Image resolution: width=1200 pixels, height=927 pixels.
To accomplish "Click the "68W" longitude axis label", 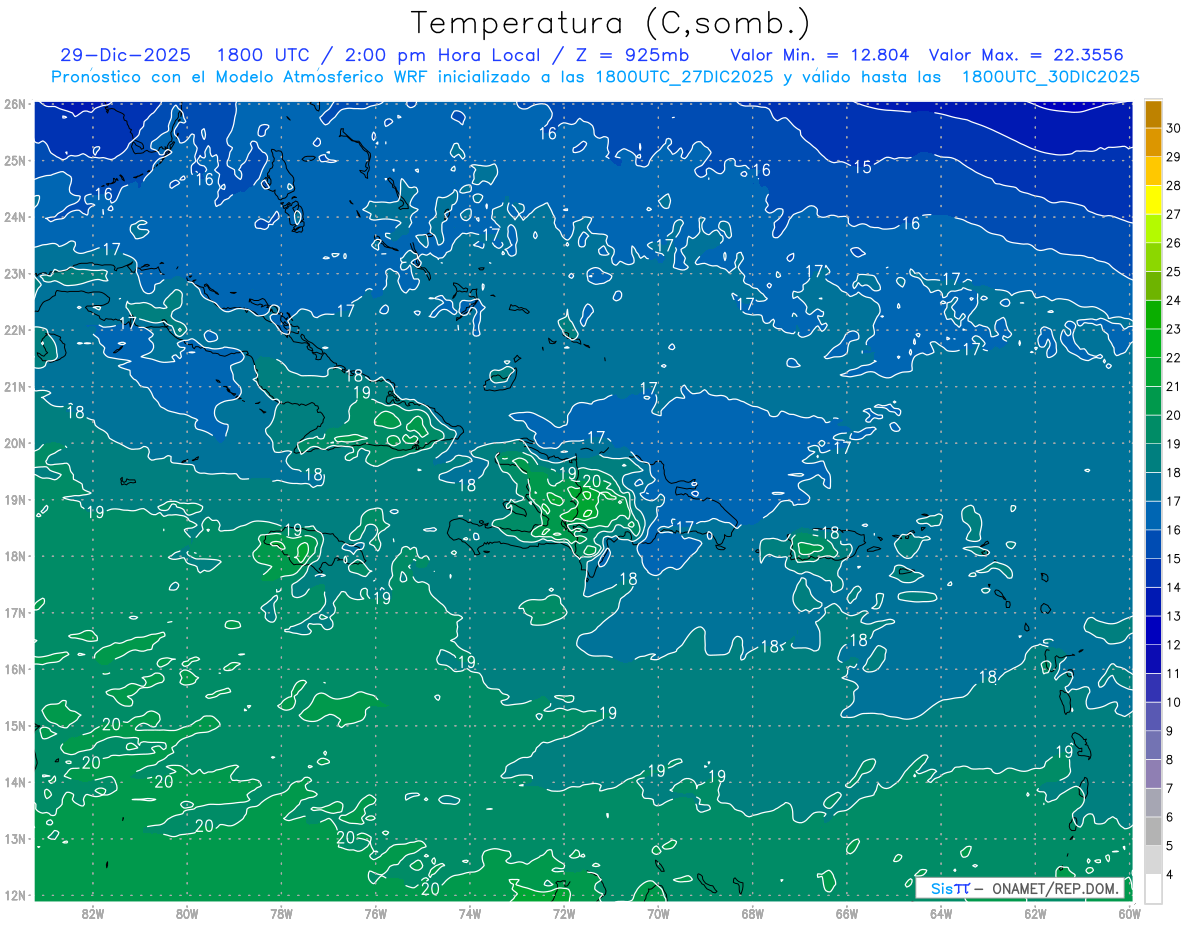I will click(753, 913).
